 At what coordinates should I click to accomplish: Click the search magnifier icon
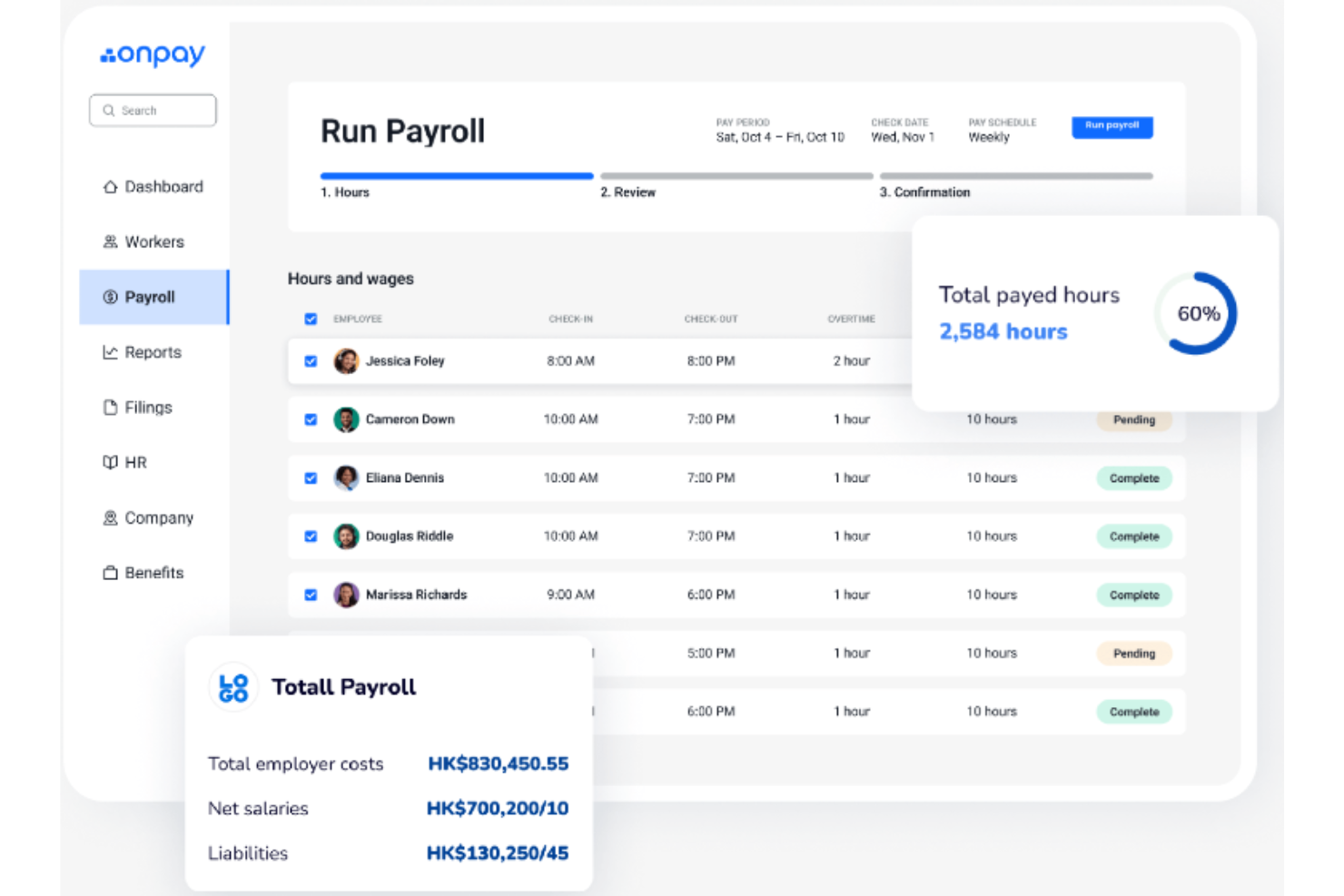pyautogui.click(x=109, y=110)
